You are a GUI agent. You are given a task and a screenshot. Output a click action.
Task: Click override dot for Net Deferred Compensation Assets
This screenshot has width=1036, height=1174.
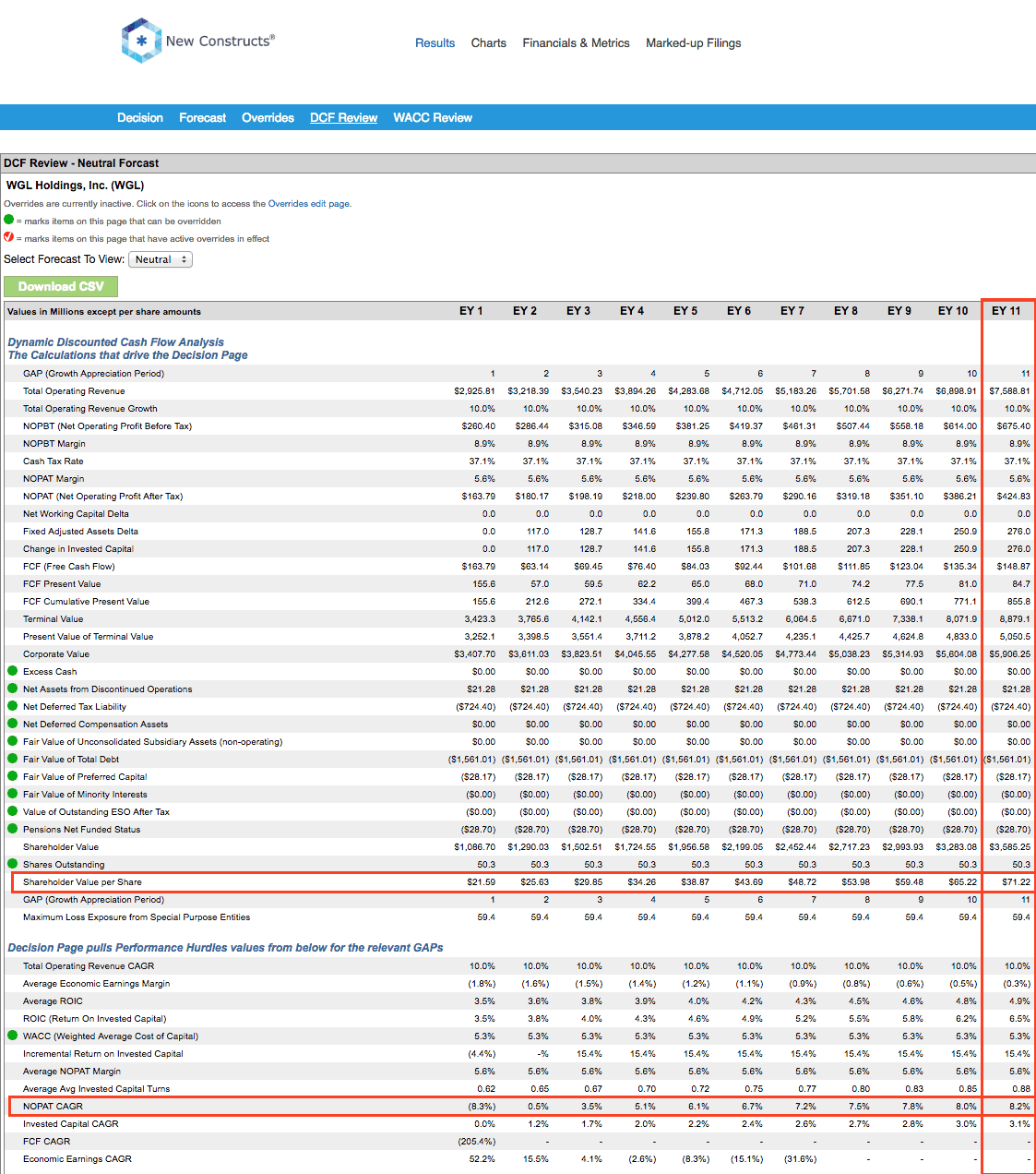point(13,724)
